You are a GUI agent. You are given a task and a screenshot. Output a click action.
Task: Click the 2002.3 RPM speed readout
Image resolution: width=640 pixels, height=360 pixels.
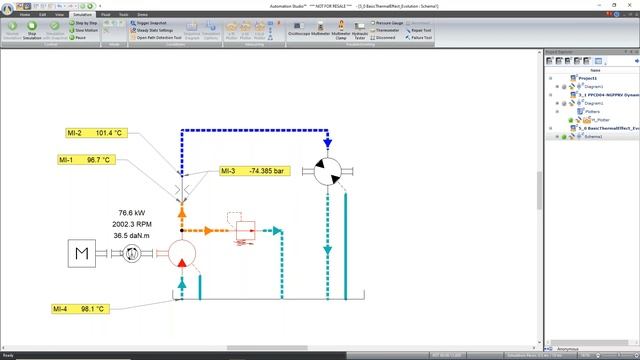point(132,224)
